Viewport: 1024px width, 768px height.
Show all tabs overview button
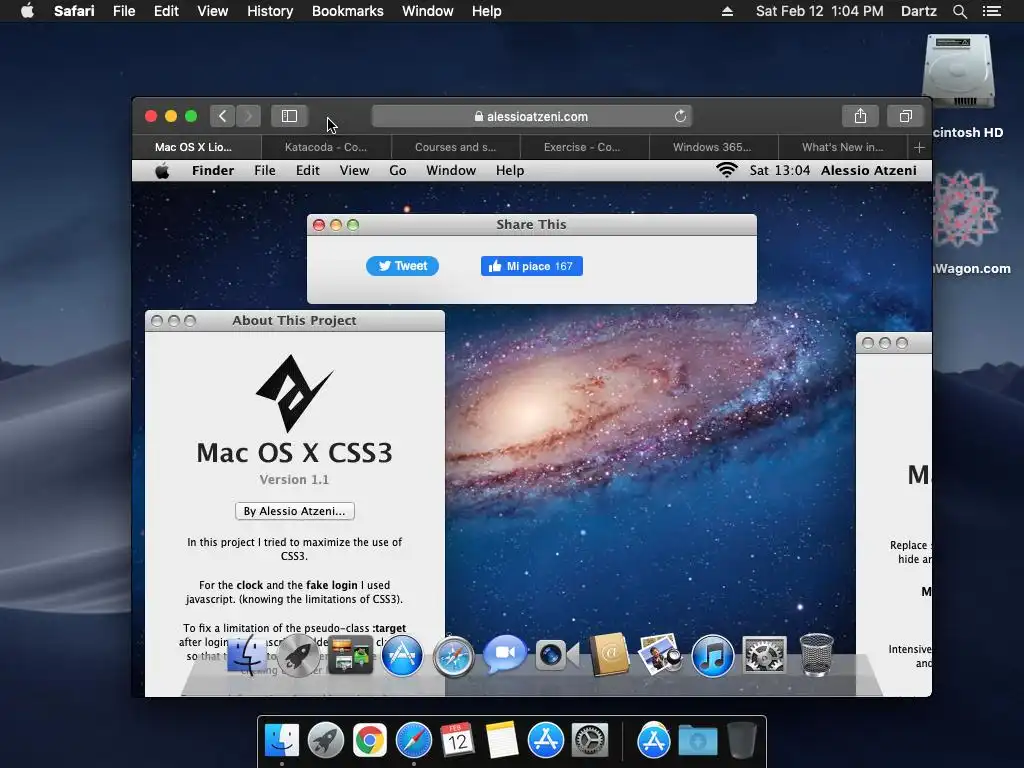pyautogui.click(x=905, y=116)
